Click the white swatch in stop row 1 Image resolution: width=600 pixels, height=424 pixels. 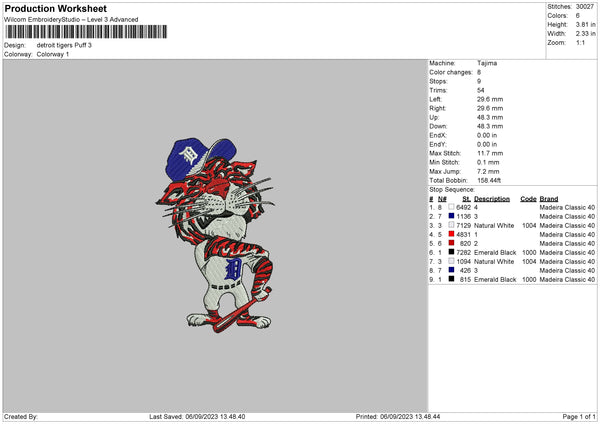pos(452,207)
